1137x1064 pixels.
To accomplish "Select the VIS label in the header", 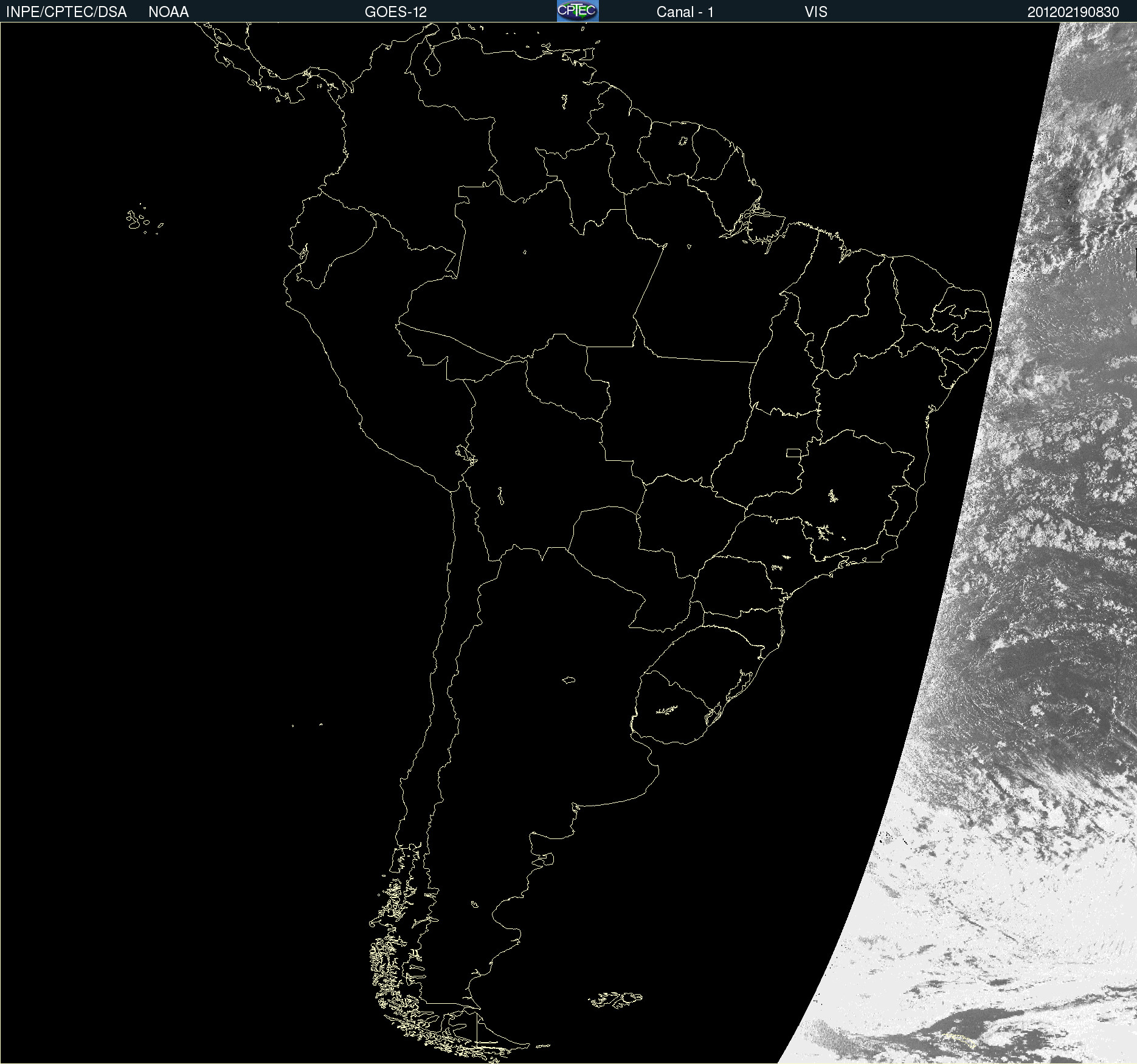I will point(816,12).
